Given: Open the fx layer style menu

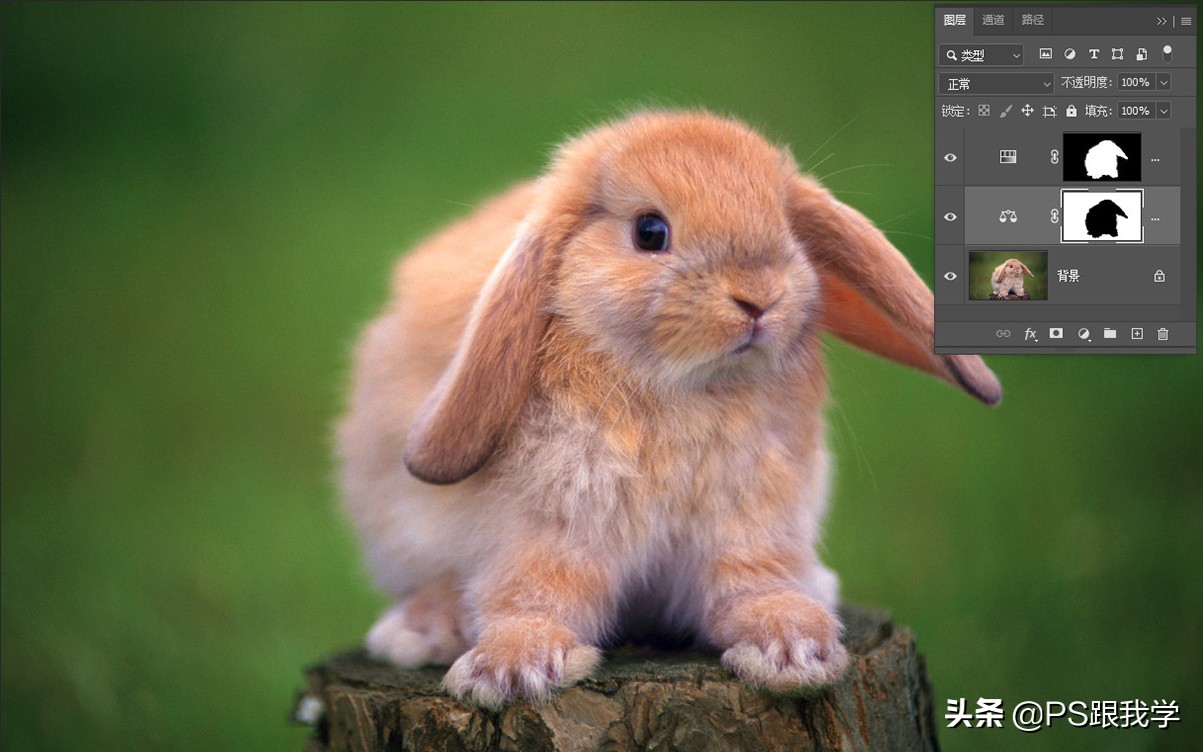Looking at the screenshot, I should point(1030,334).
